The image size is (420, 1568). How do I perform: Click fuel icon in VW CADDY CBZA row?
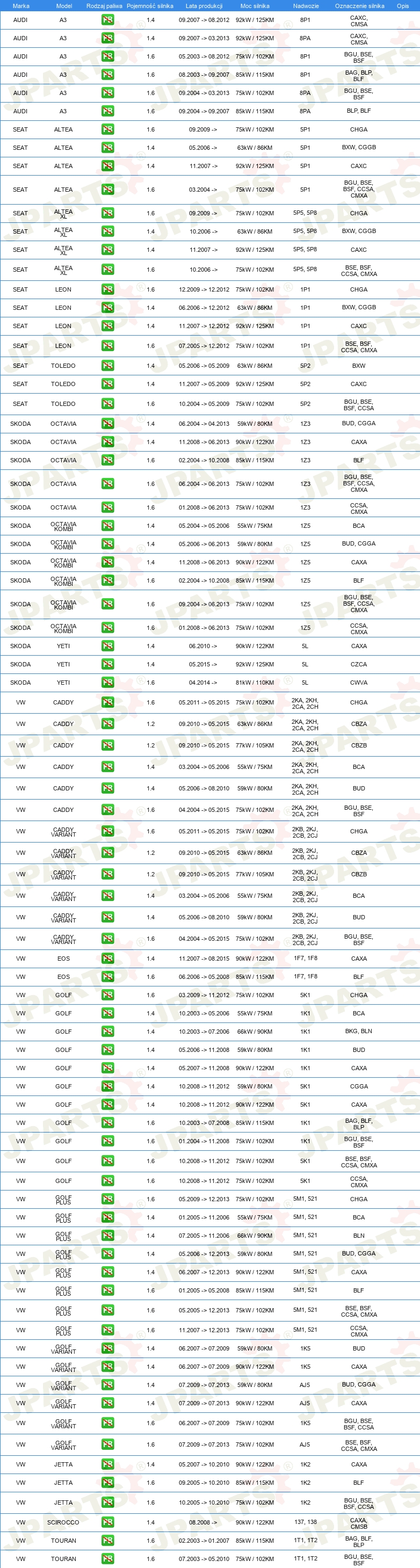[x=108, y=724]
